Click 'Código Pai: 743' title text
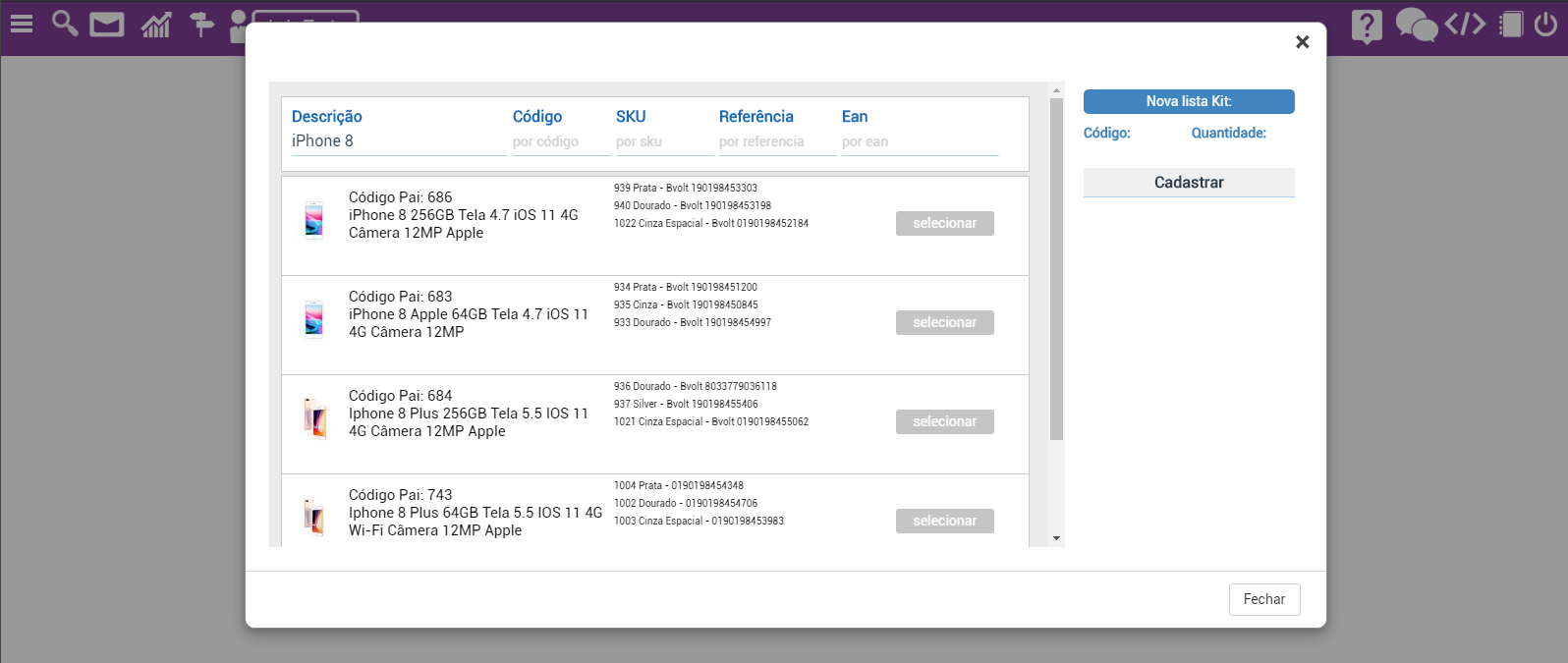Image resolution: width=1568 pixels, height=663 pixels. [x=401, y=495]
